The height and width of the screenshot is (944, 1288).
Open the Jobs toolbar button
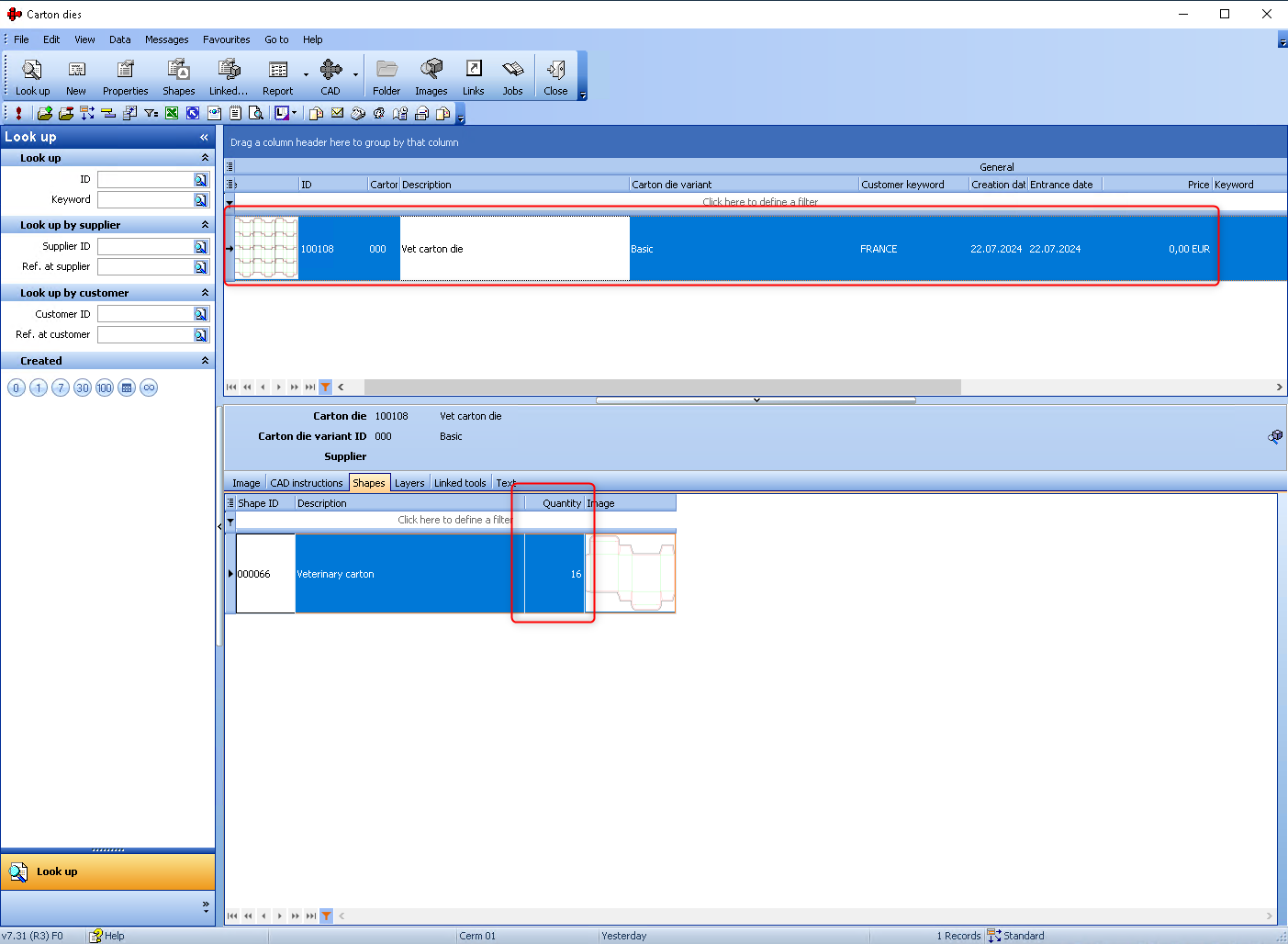[512, 77]
